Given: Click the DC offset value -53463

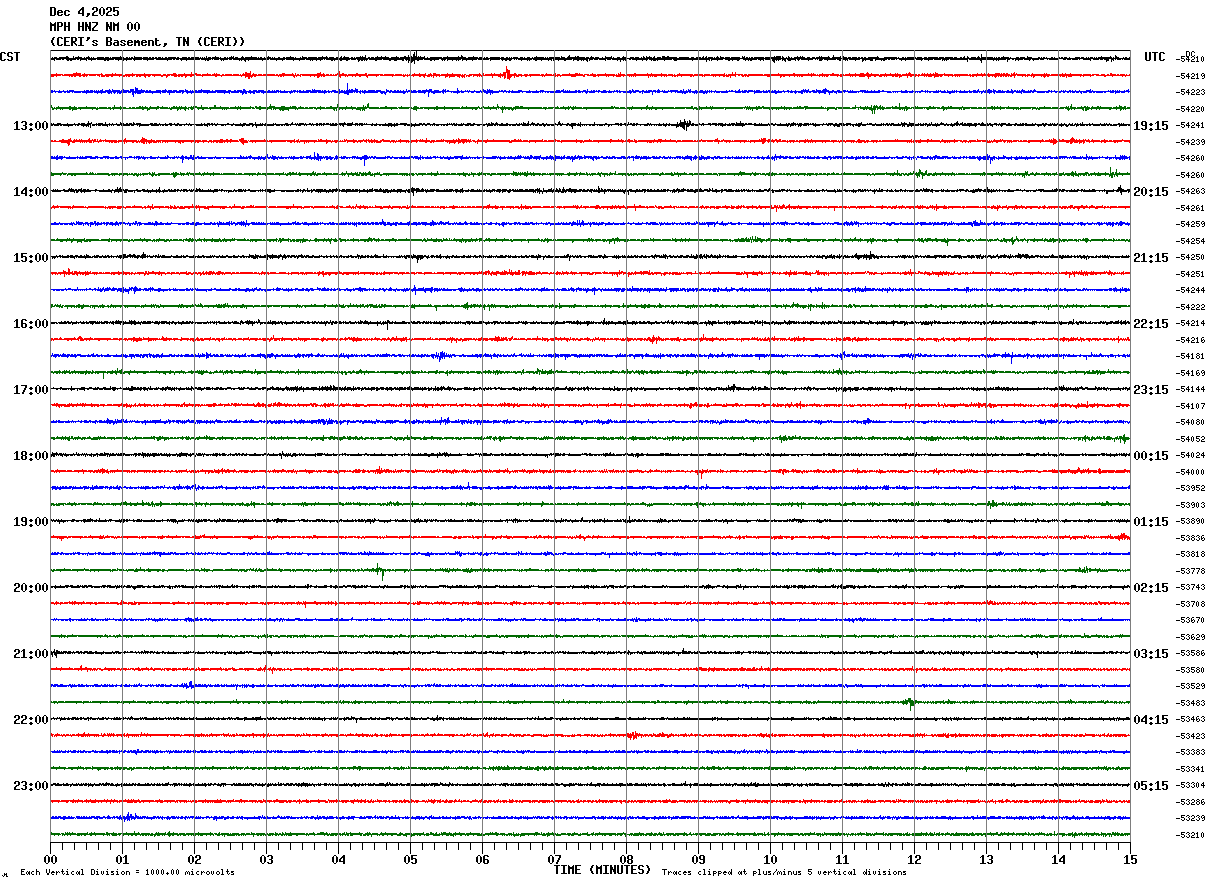Looking at the screenshot, I should [x=1191, y=720].
